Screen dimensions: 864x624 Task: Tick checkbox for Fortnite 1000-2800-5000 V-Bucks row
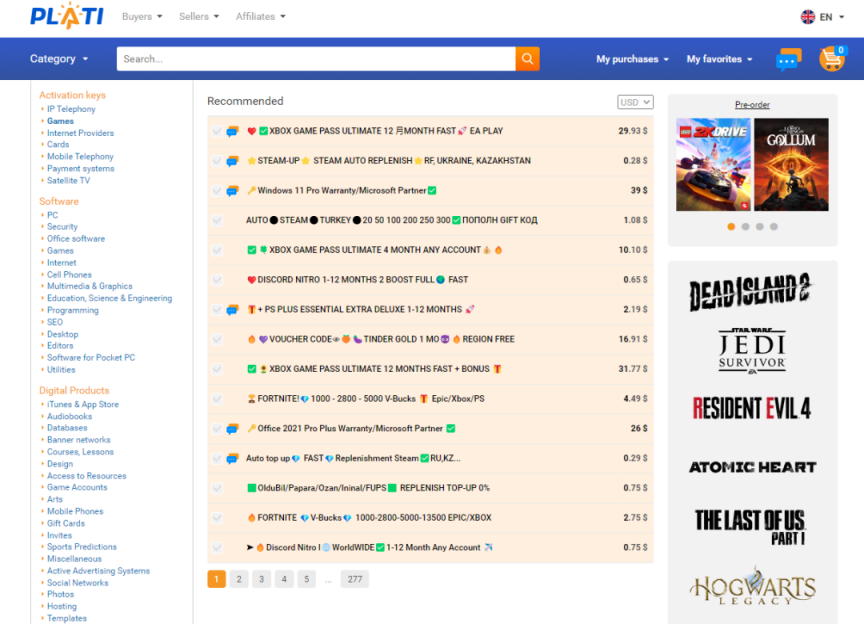pyautogui.click(x=217, y=399)
